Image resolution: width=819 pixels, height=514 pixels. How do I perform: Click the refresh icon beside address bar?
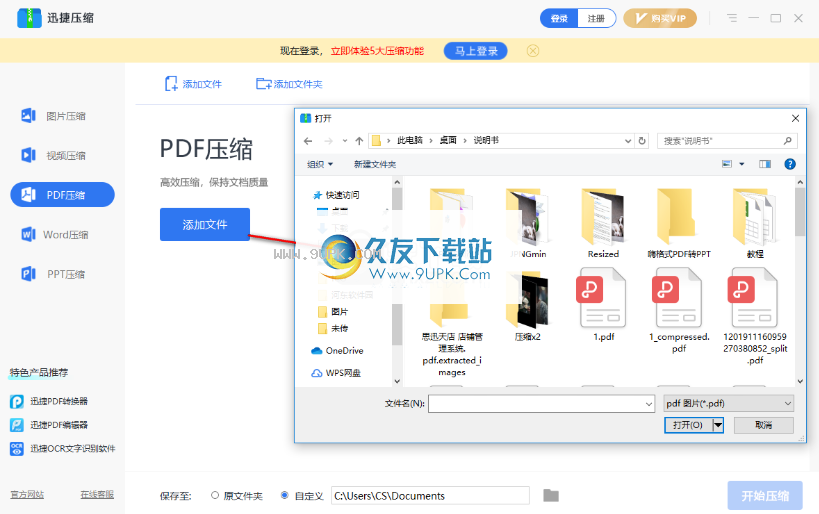(642, 141)
